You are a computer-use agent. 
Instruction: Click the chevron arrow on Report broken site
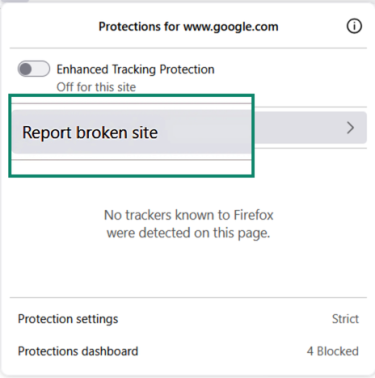click(350, 128)
